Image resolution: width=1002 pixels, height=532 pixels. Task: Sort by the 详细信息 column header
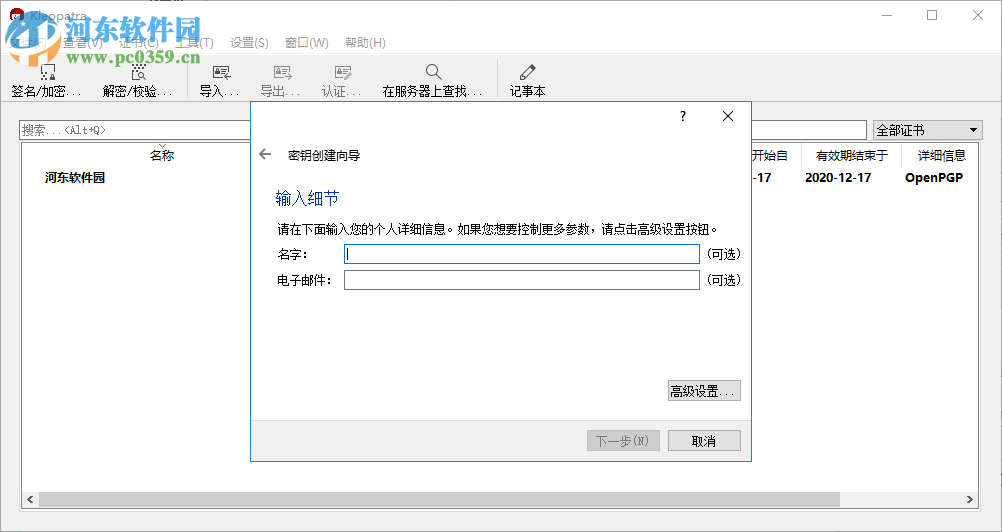click(x=941, y=155)
